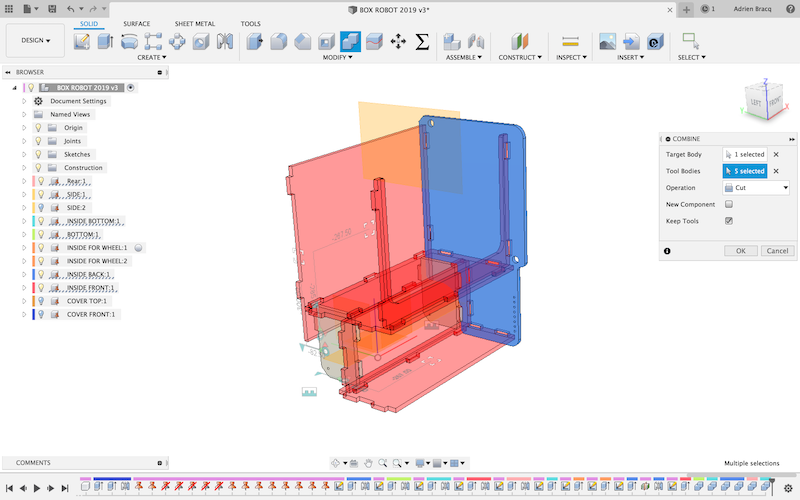Select the Move/Copy arrows tool
Screen dimensions: 800x500
click(x=398, y=41)
